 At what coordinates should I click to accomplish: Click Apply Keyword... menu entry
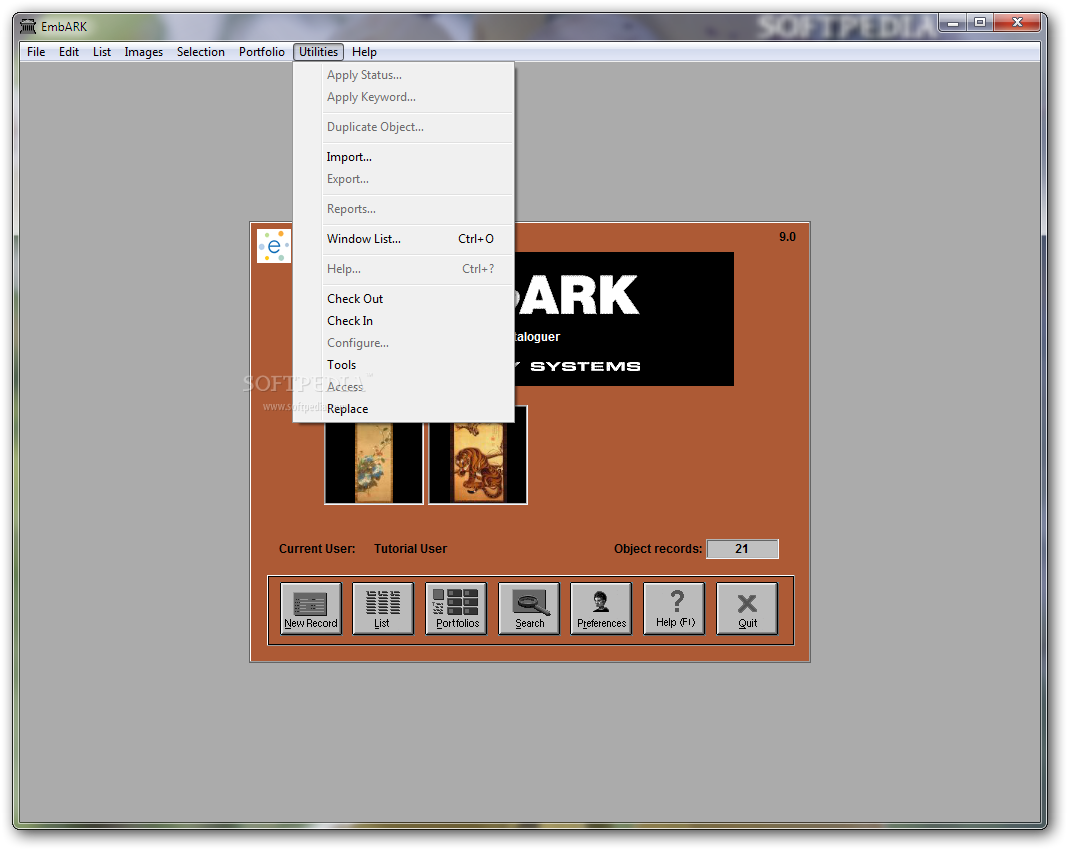tap(403, 97)
